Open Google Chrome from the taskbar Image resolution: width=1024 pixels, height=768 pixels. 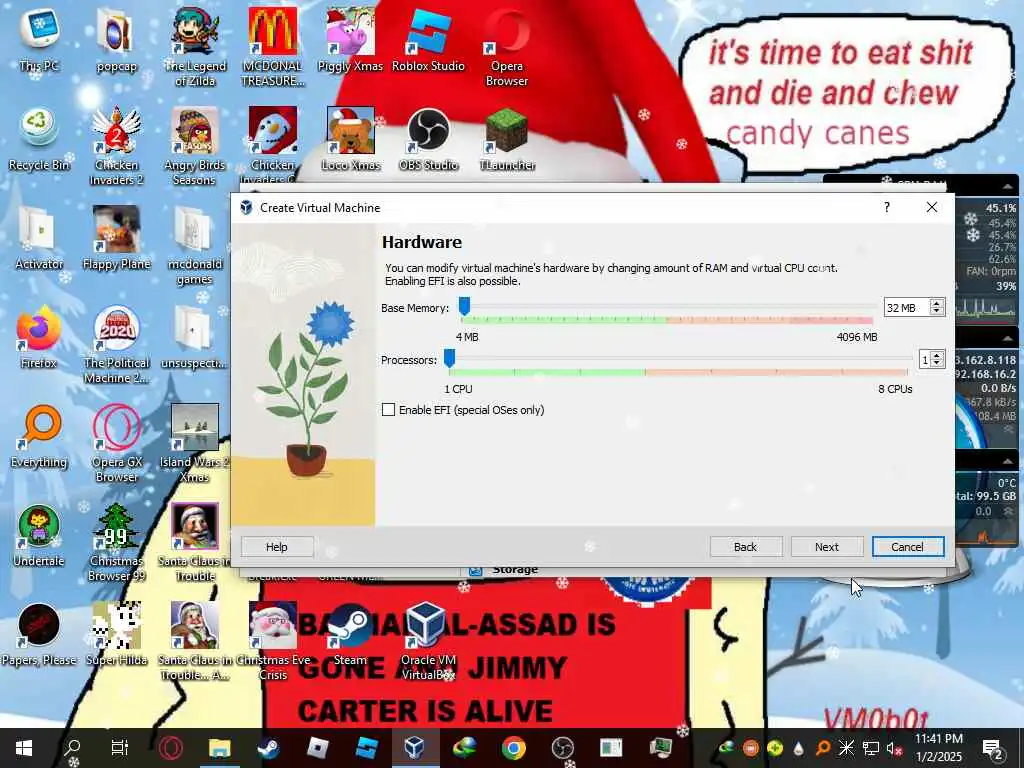coord(514,748)
